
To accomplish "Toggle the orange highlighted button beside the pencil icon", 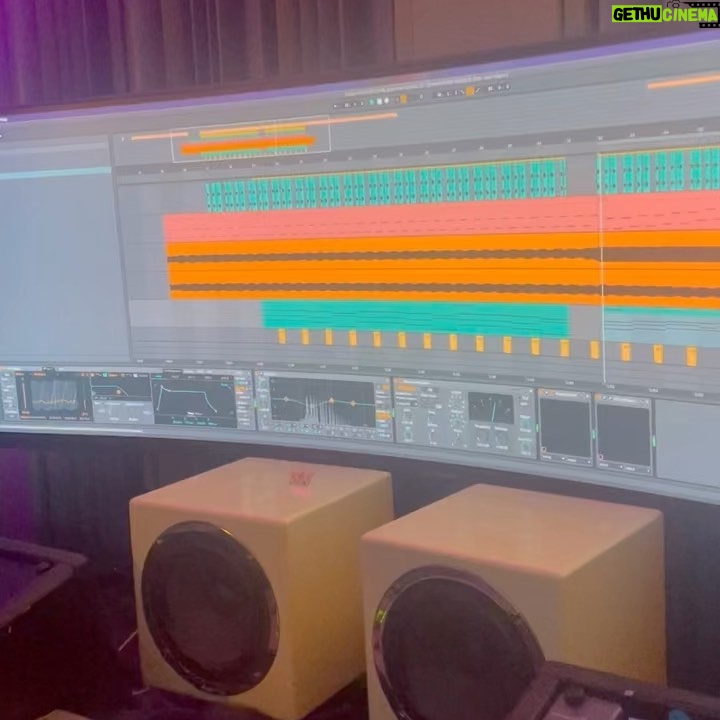I will pyautogui.click(x=469, y=91).
